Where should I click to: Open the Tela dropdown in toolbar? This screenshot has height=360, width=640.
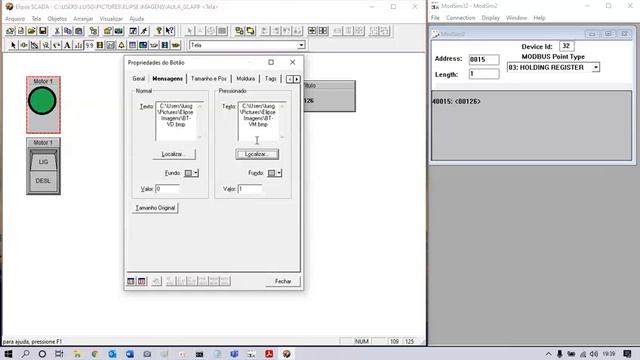click(x=301, y=45)
